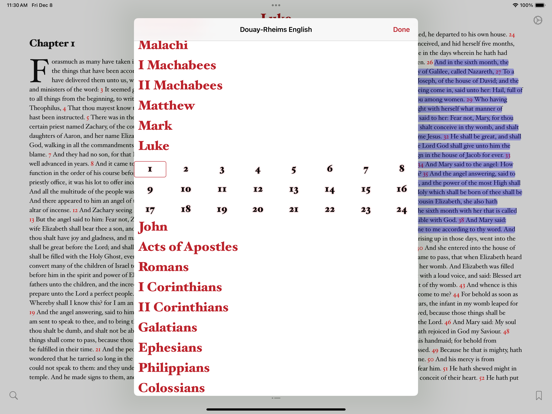Tap the three-dot multitasking menu
The image size is (552, 414).
click(276, 5)
